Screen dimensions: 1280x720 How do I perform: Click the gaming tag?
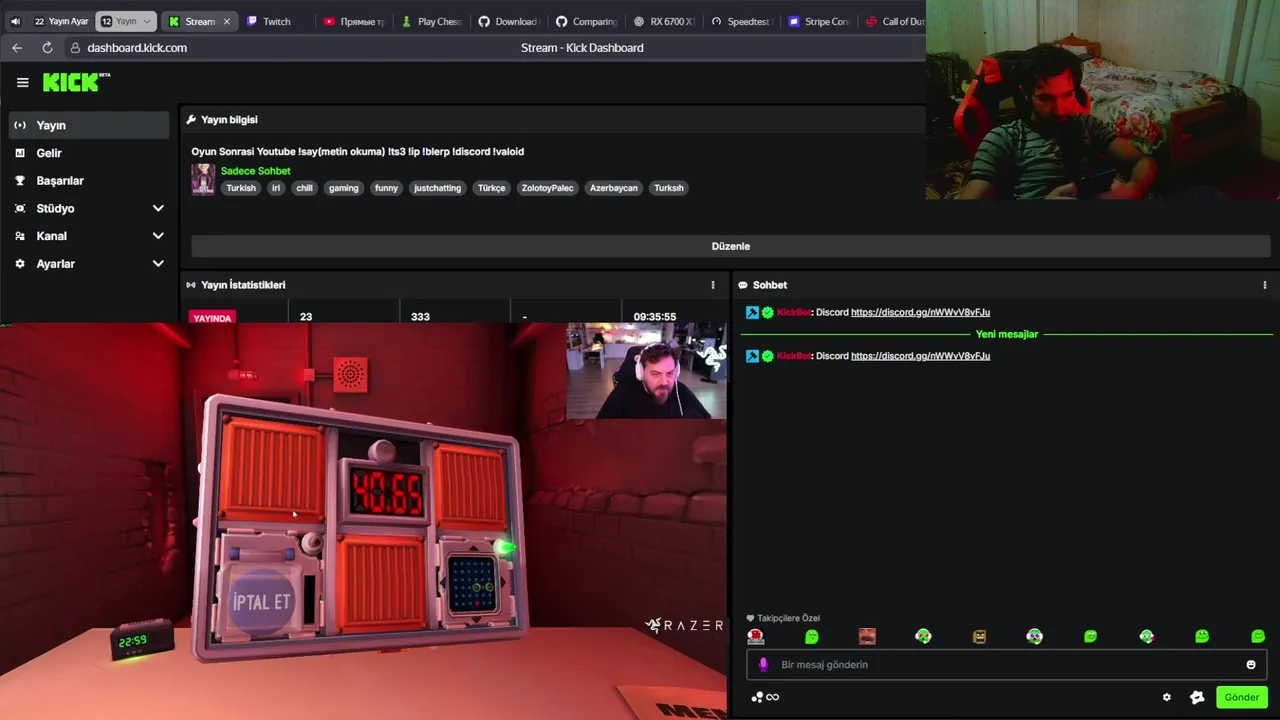pyautogui.click(x=343, y=188)
